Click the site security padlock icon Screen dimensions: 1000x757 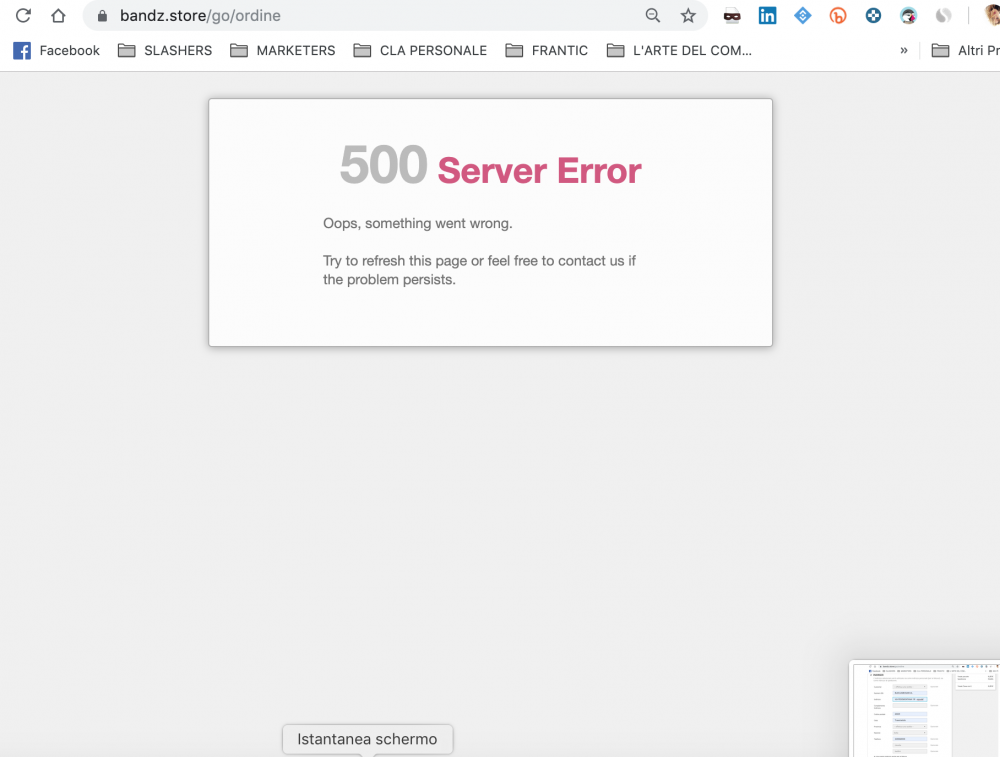101,16
